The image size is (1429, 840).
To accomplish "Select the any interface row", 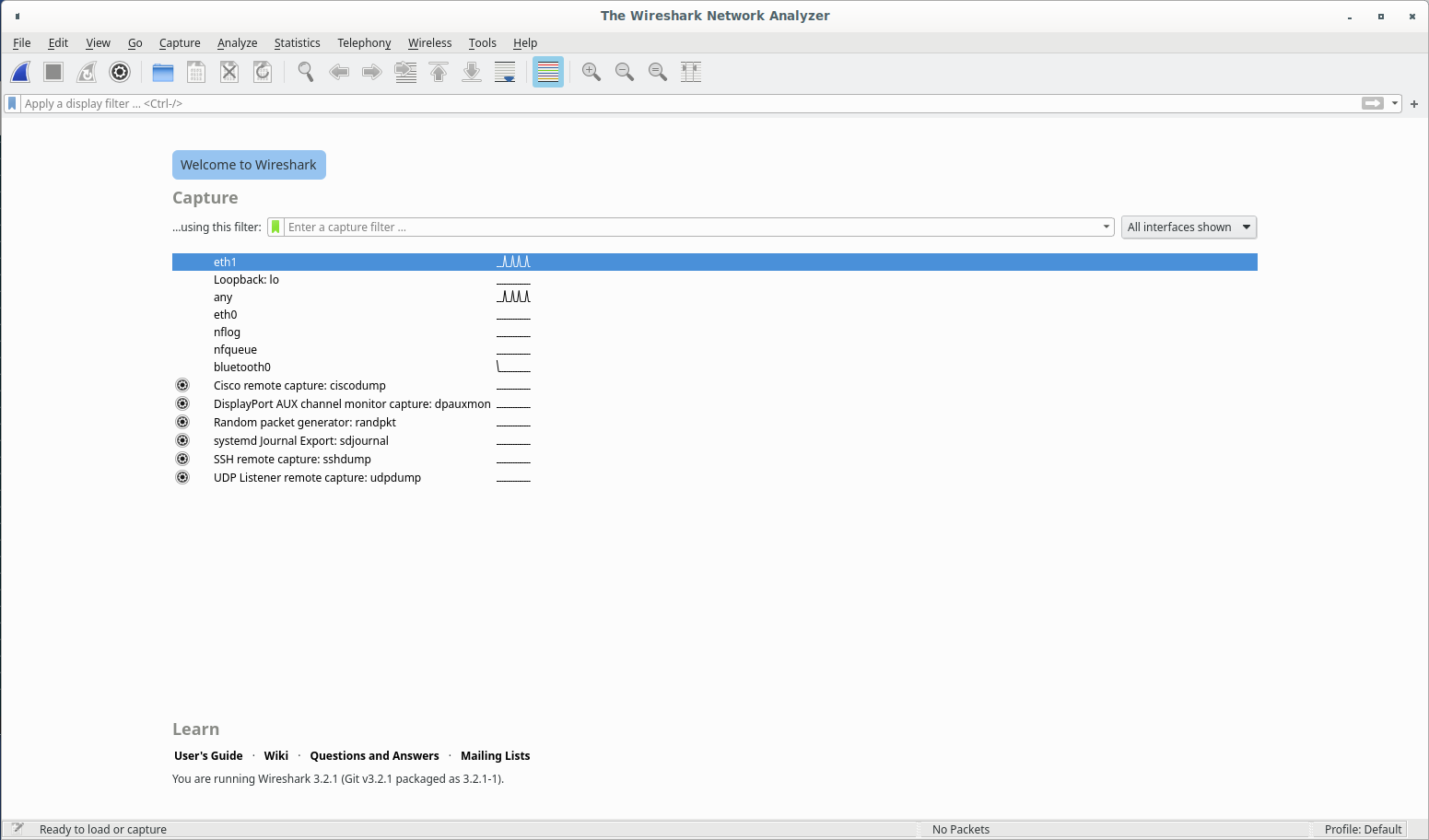I will (715, 297).
